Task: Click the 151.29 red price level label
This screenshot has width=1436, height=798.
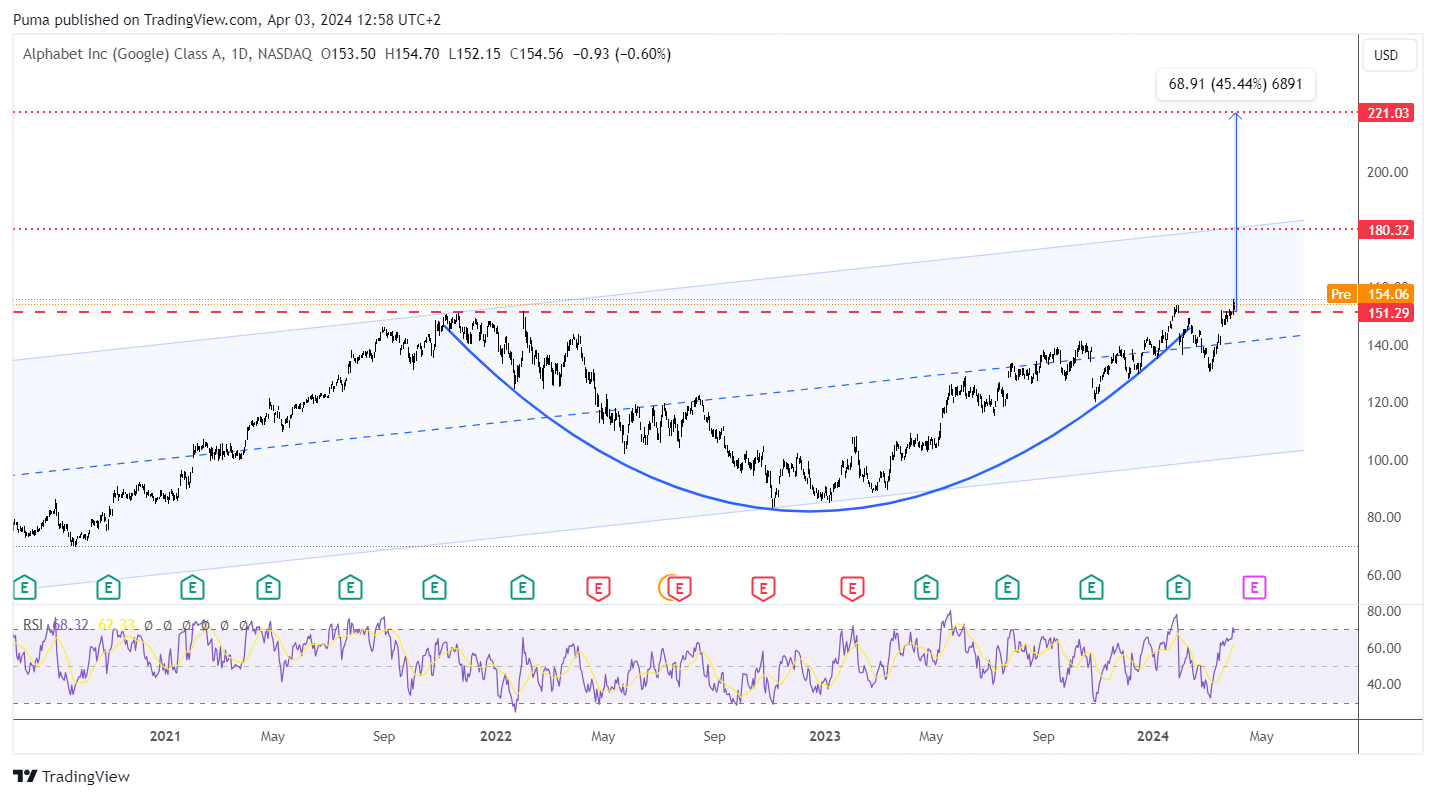Action: coord(1386,313)
